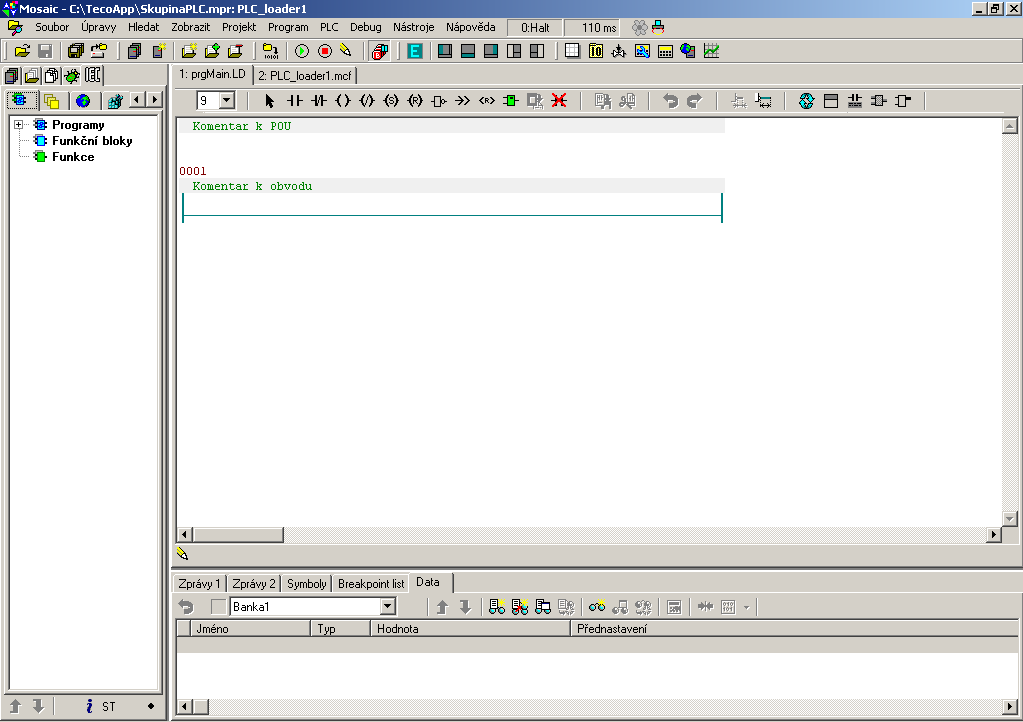The height and width of the screenshot is (722, 1023).
Task: Open the Nástroje menu
Action: coord(414,27)
